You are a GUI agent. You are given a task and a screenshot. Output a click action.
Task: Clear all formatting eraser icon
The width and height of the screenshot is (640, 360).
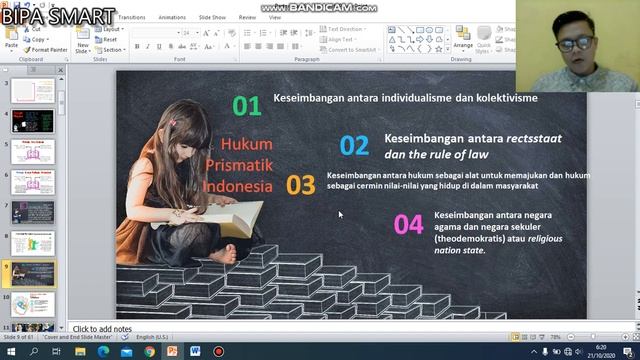tap(231, 33)
